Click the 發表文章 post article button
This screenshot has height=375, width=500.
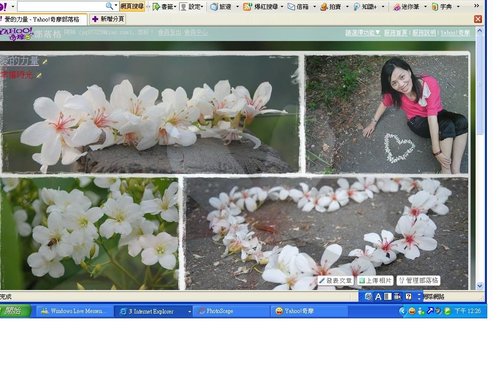pyautogui.click(x=335, y=281)
